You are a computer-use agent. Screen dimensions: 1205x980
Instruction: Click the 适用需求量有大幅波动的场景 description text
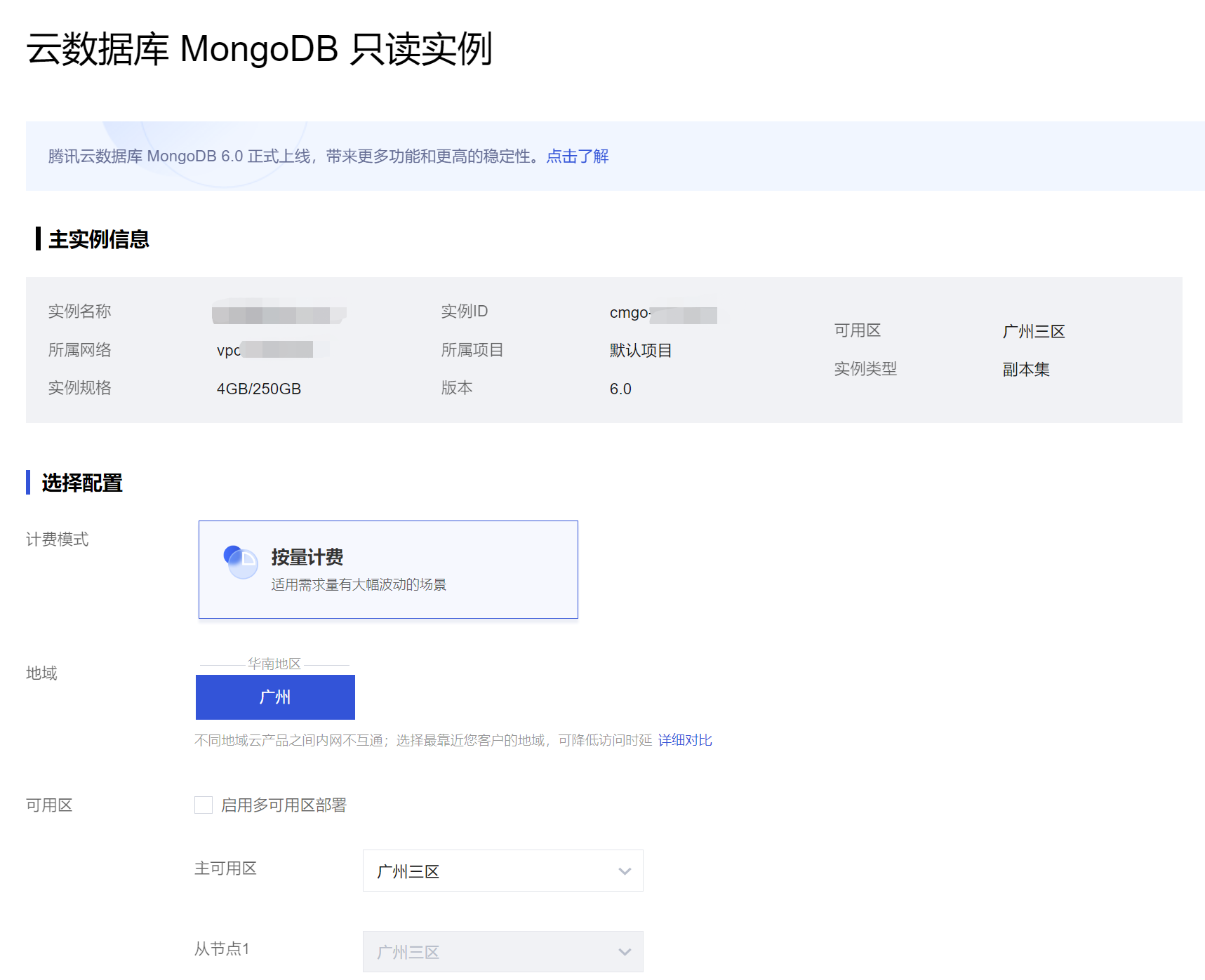pos(359,584)
